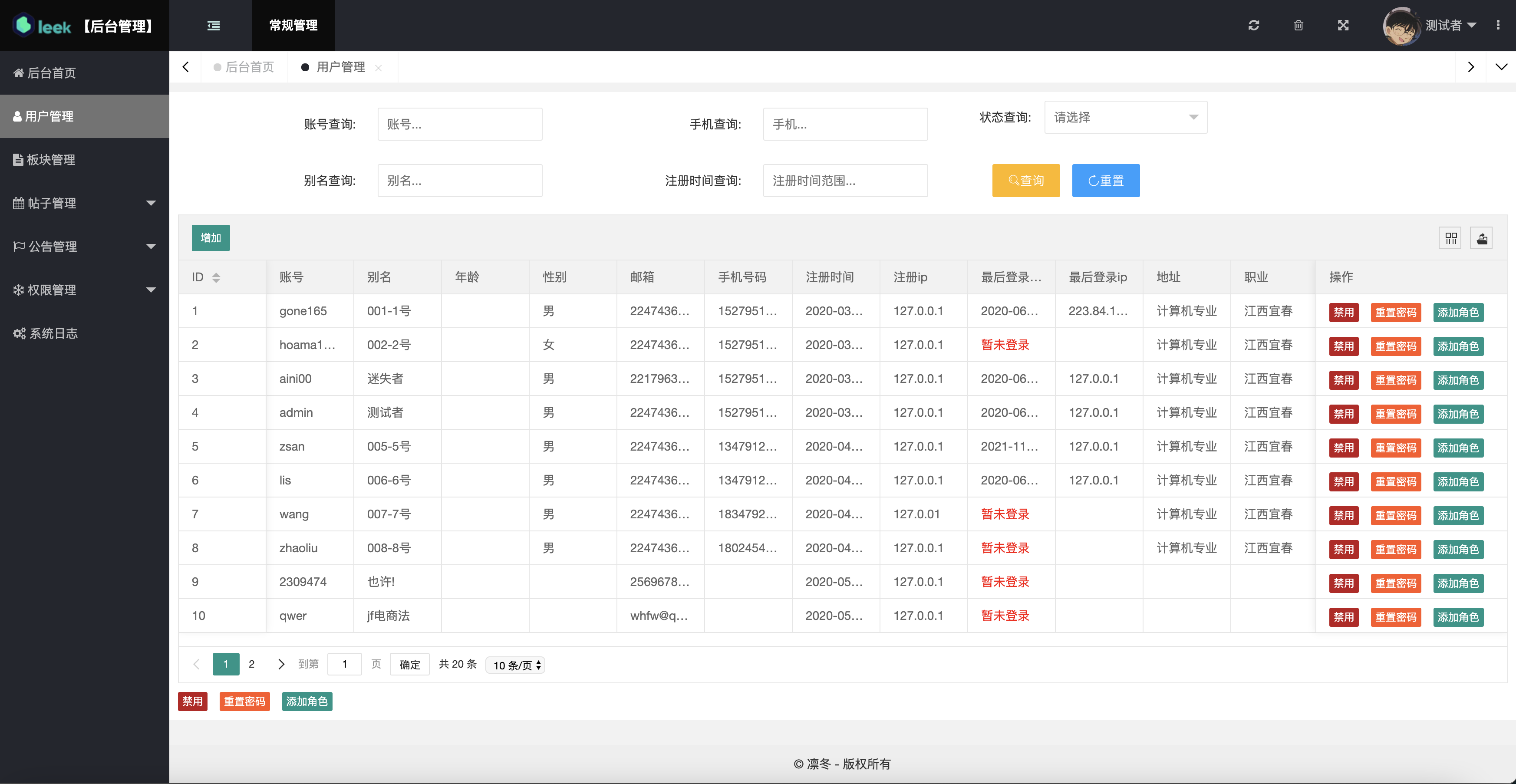This screenshot has width=1516, height=784.
Task: Open the vertical three-dot more menu
Action: pos(1498,25)
